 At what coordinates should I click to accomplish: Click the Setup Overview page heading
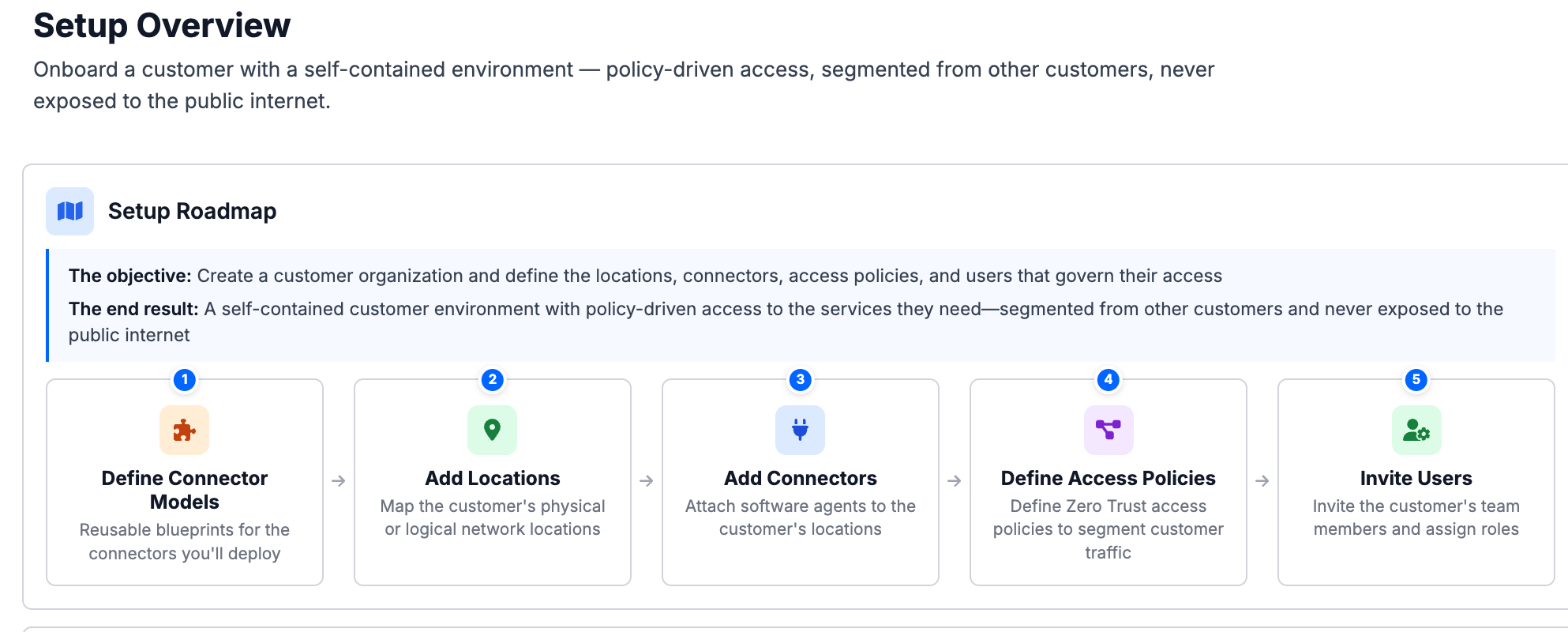click(x=162, y=25)
